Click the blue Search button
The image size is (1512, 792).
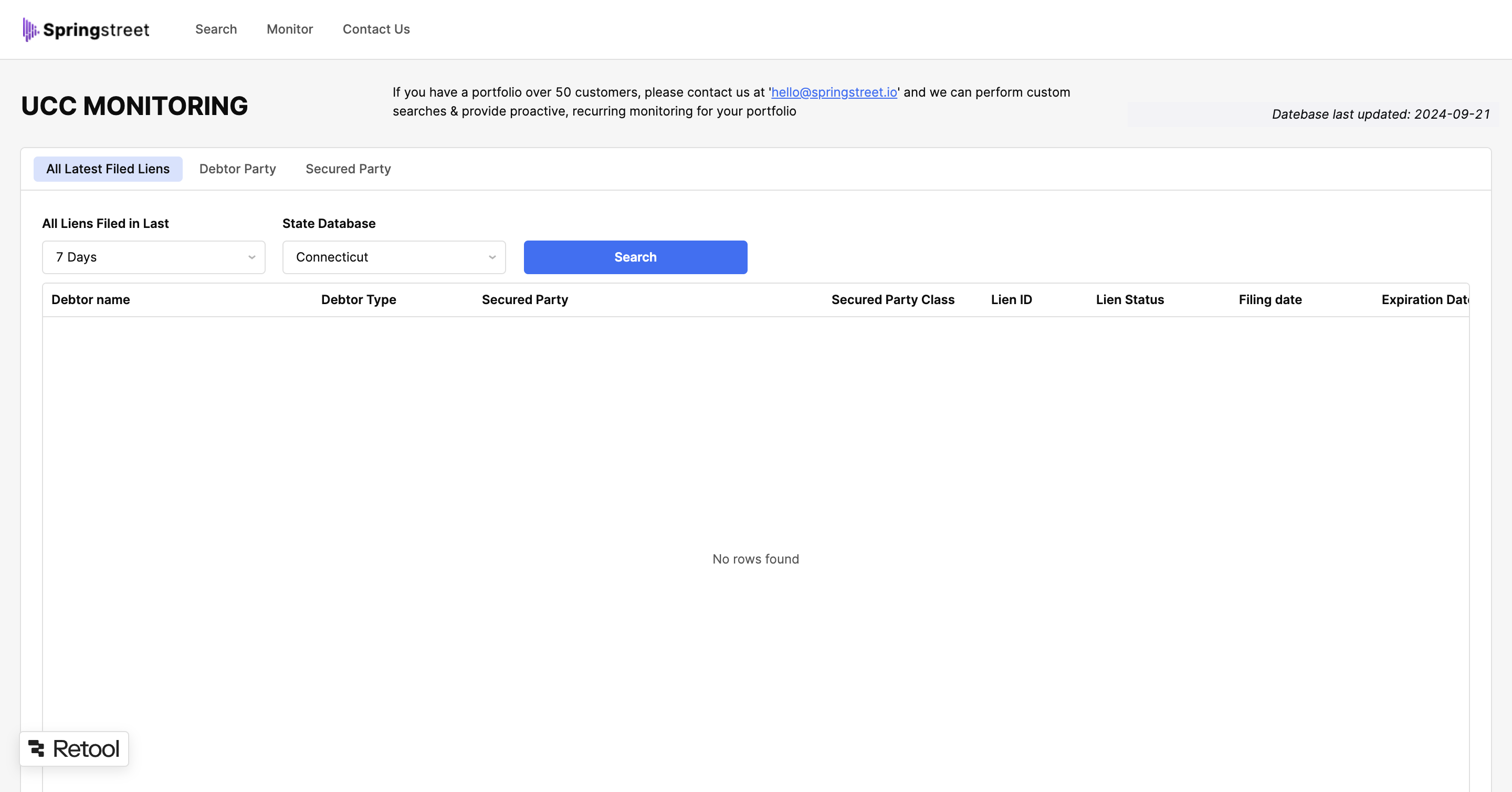(x=636, y=257)
